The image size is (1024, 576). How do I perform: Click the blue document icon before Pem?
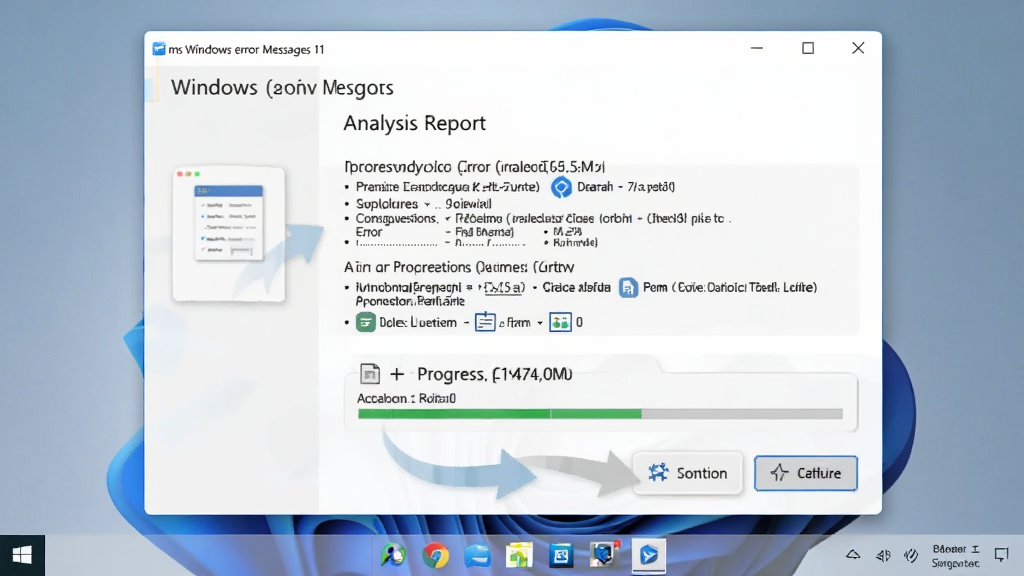click(628, 287)
